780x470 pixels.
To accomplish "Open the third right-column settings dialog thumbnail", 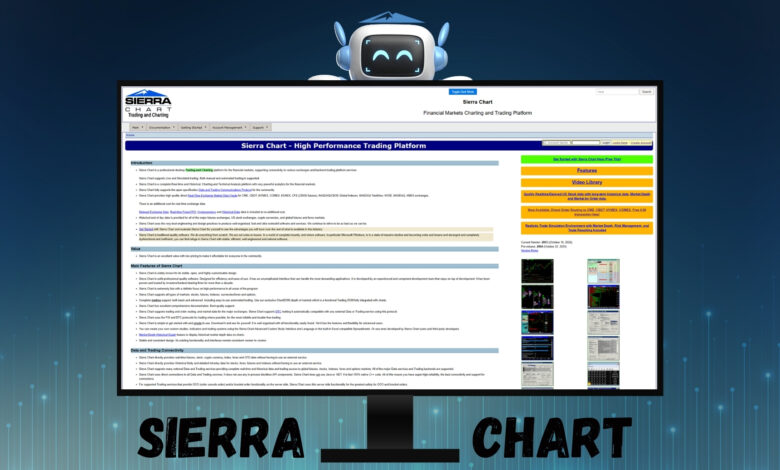I will (x=603, y=322).
